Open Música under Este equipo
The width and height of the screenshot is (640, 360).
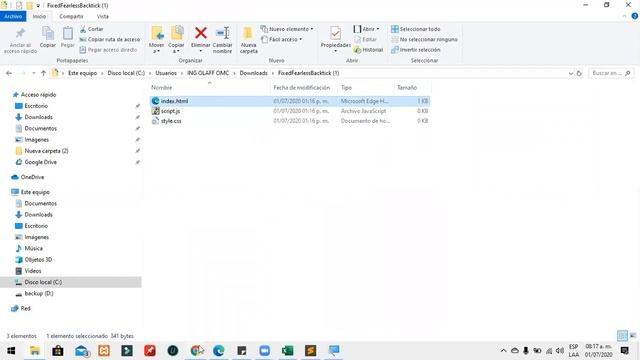(x=33, y=248)
